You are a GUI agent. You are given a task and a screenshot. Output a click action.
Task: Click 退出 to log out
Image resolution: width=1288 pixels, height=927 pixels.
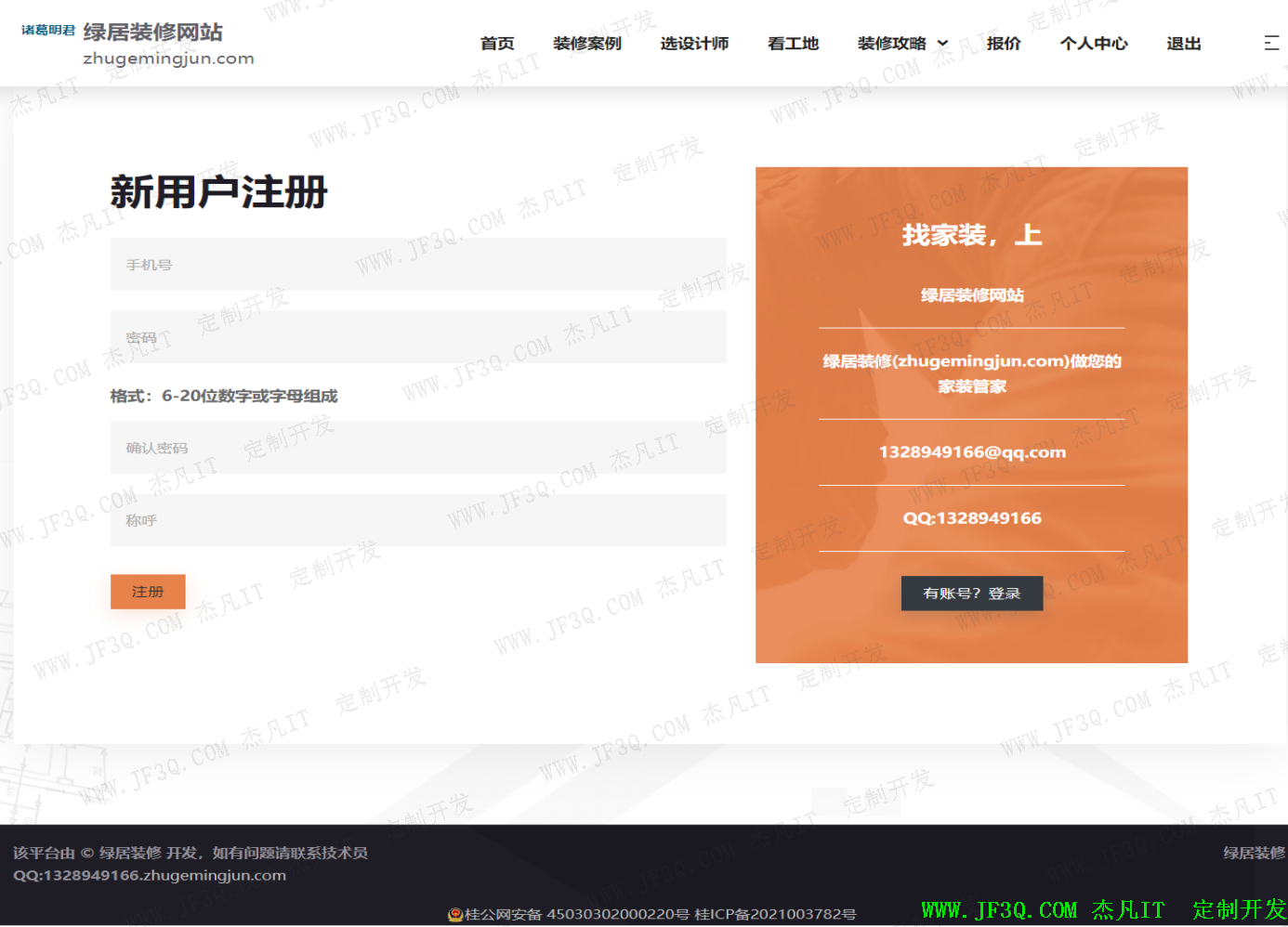click(1183, 44)
